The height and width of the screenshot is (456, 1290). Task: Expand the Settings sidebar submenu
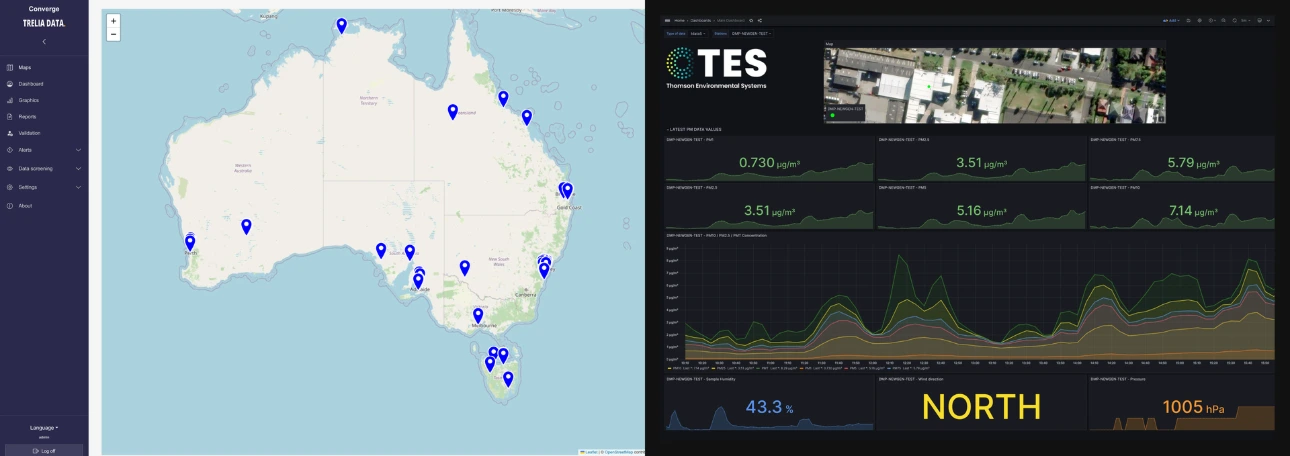(x=78, y=187)
